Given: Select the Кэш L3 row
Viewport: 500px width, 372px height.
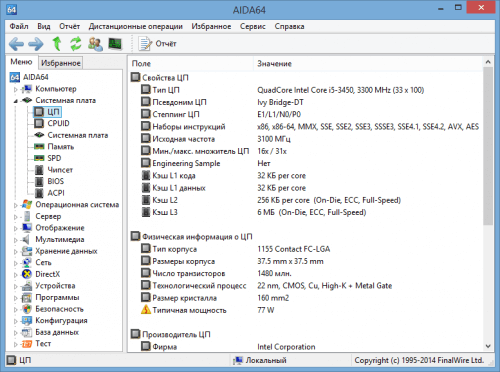Looking at the screenshot, I should point(305,212).
